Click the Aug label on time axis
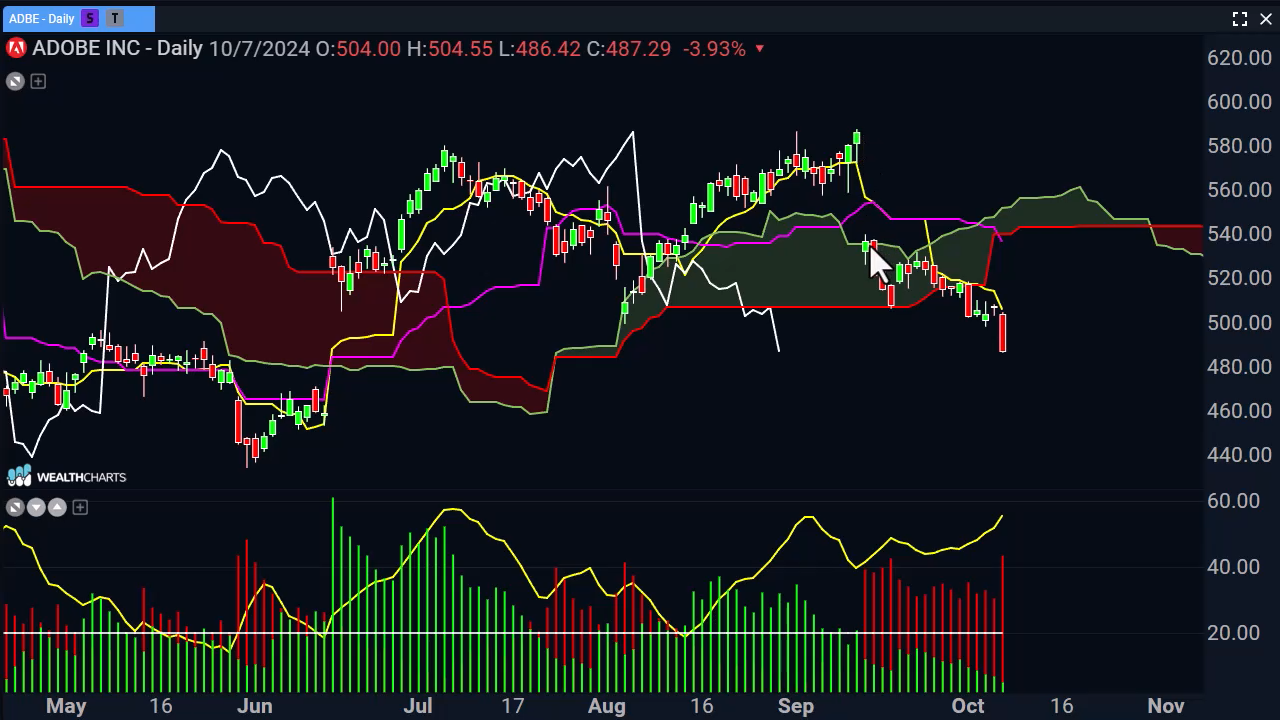1280x720 pixels. pyautogui.click(x=607, y=706)
